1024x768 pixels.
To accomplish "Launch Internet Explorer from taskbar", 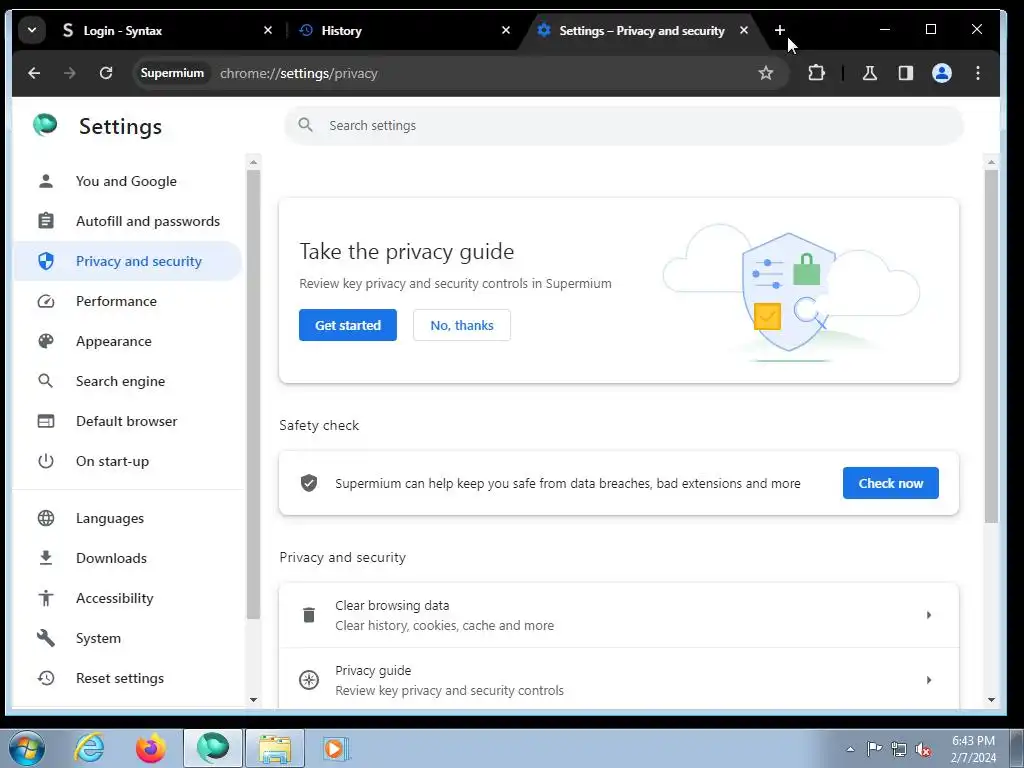I will click(89, 748).
